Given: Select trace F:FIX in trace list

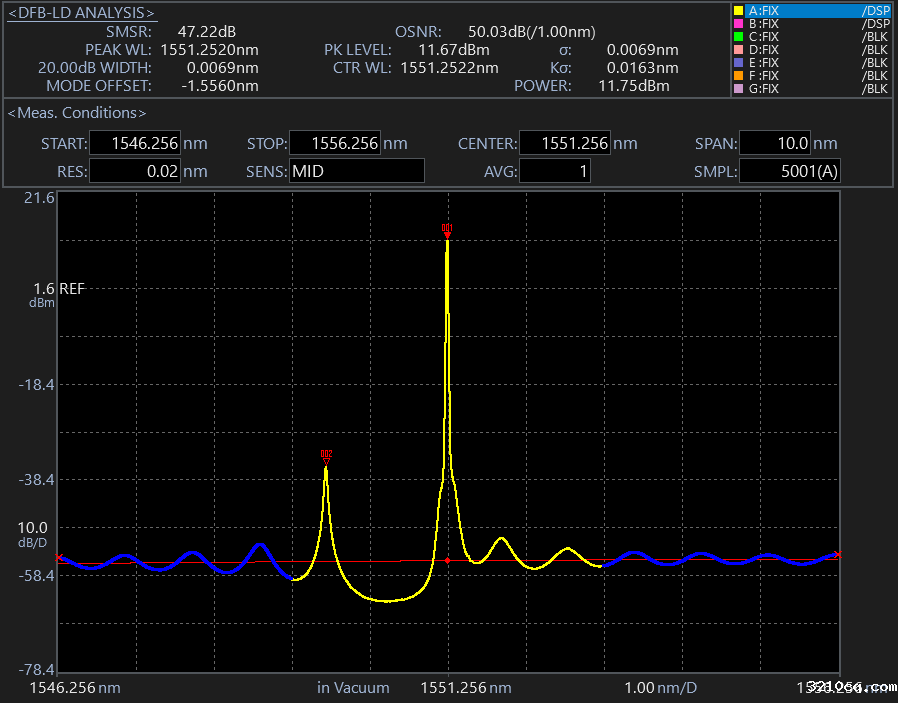Looking at the screenshot, I should tap(812, 76).
